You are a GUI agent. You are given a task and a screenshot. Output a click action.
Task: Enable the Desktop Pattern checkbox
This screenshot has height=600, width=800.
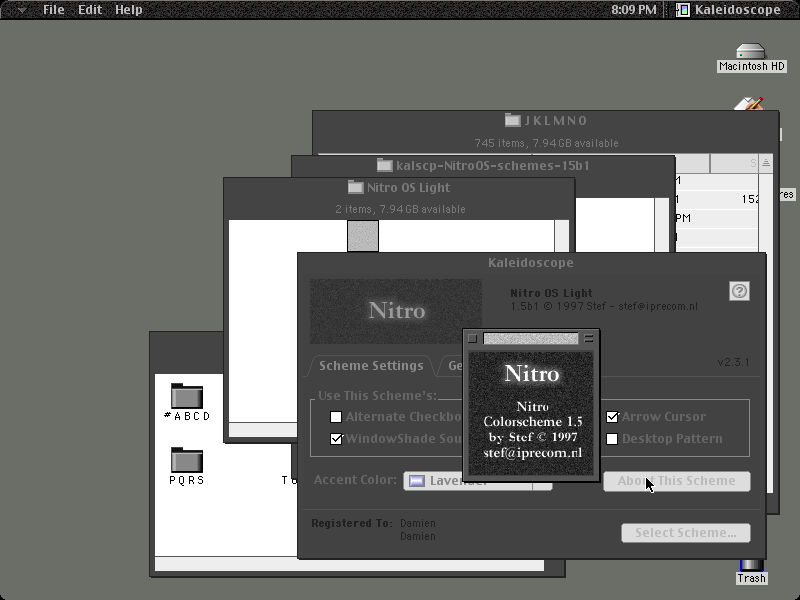[x=612, y=439]
